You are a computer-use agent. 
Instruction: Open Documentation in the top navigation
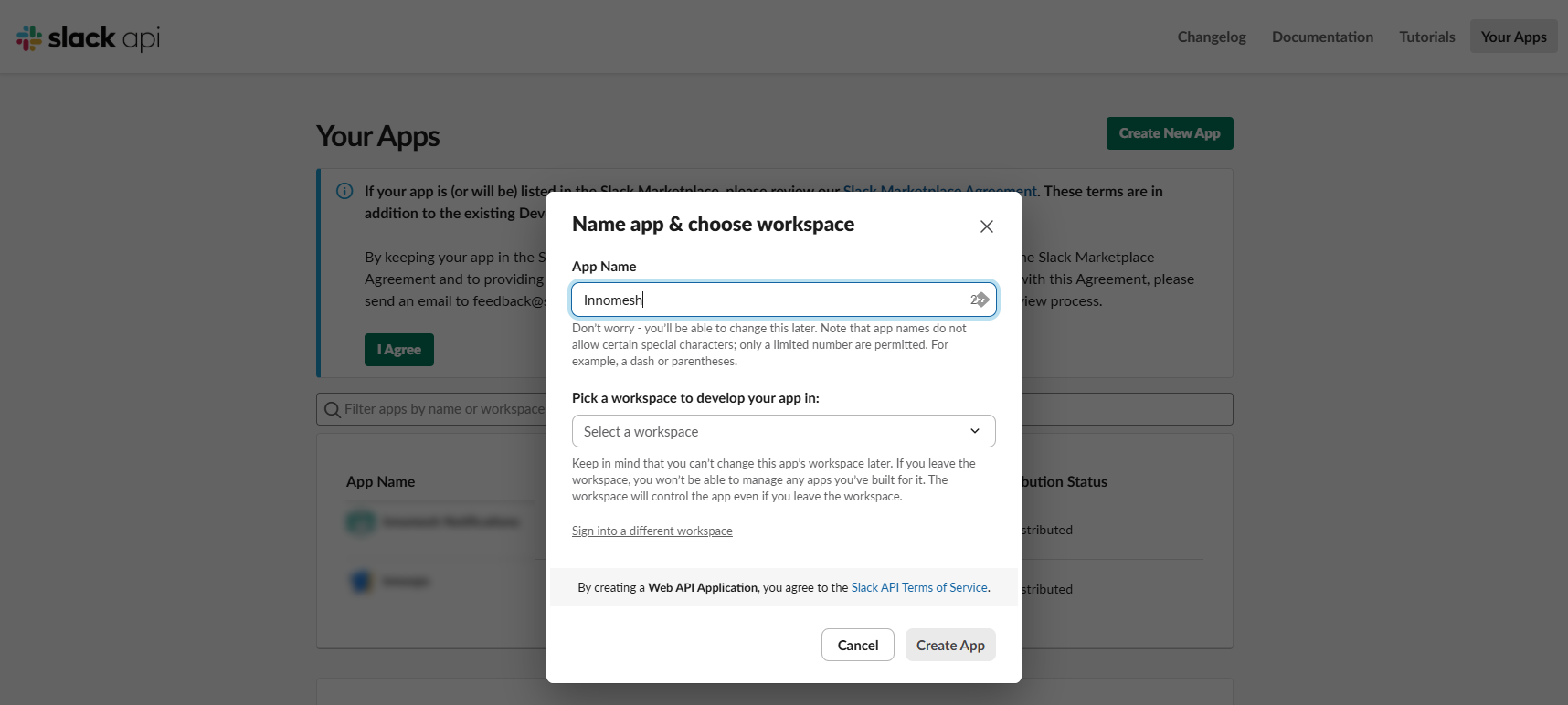(x=1322, y=37)
